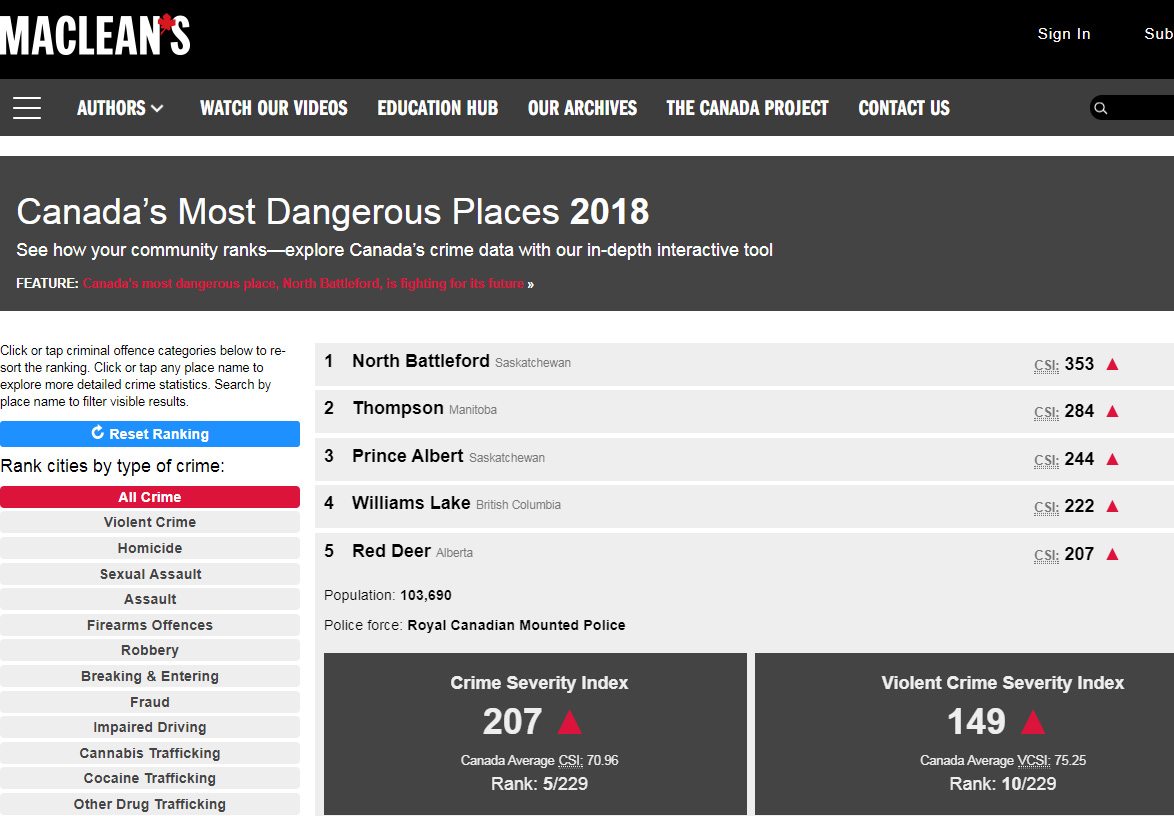This screenshot has width=1174, height=816.
Task: Rank cities by Cannabis Trafficking
Action: point(150,753)
